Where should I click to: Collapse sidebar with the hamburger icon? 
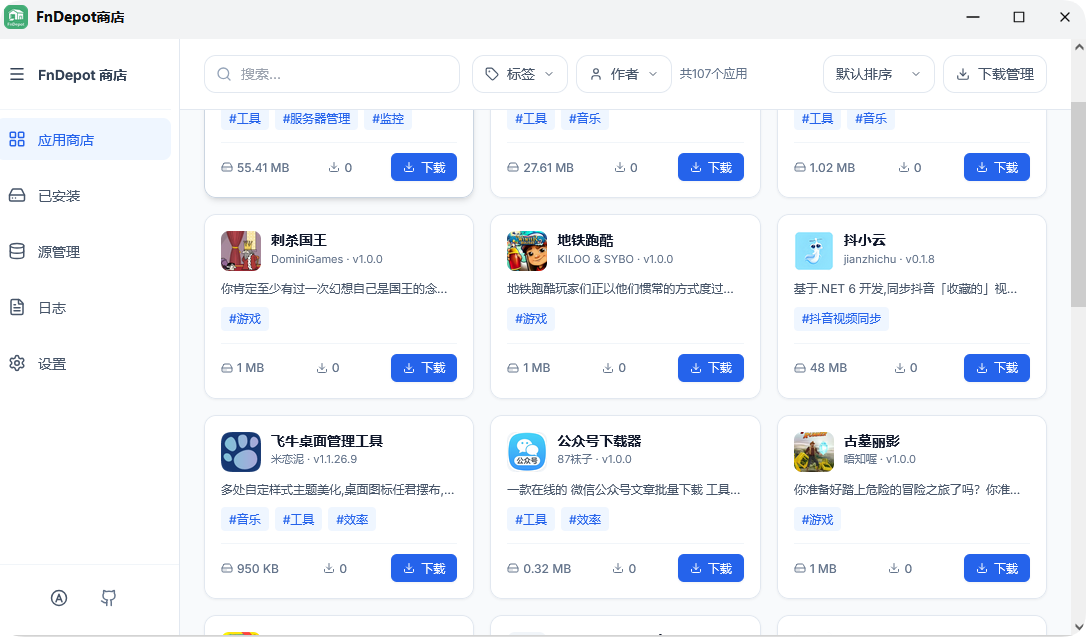[17, 74]
